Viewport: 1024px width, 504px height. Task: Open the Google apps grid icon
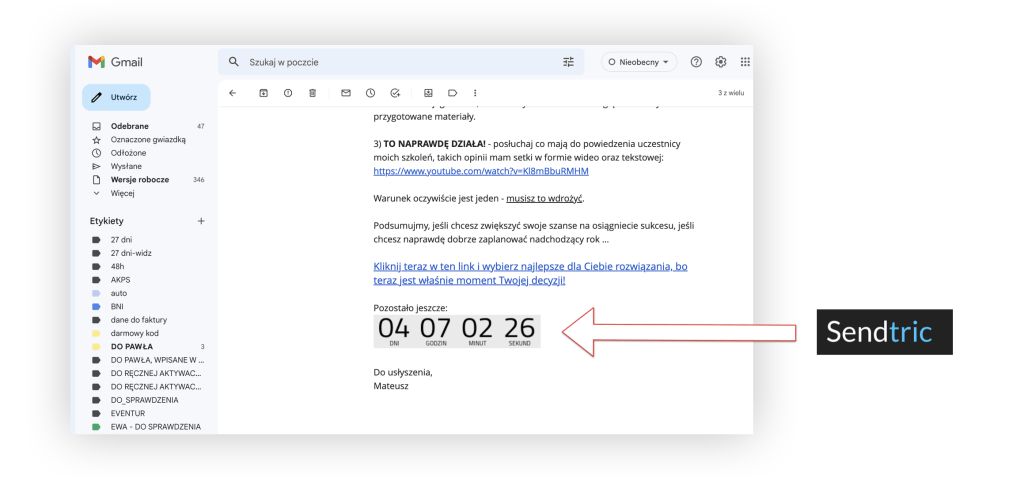point(745,62)
